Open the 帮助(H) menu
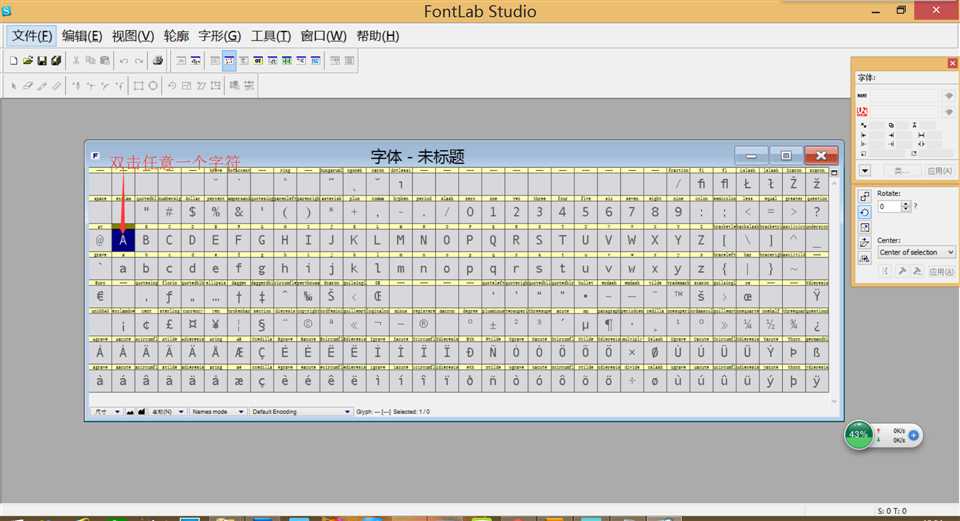960x521 pixels. coord(378,36)
